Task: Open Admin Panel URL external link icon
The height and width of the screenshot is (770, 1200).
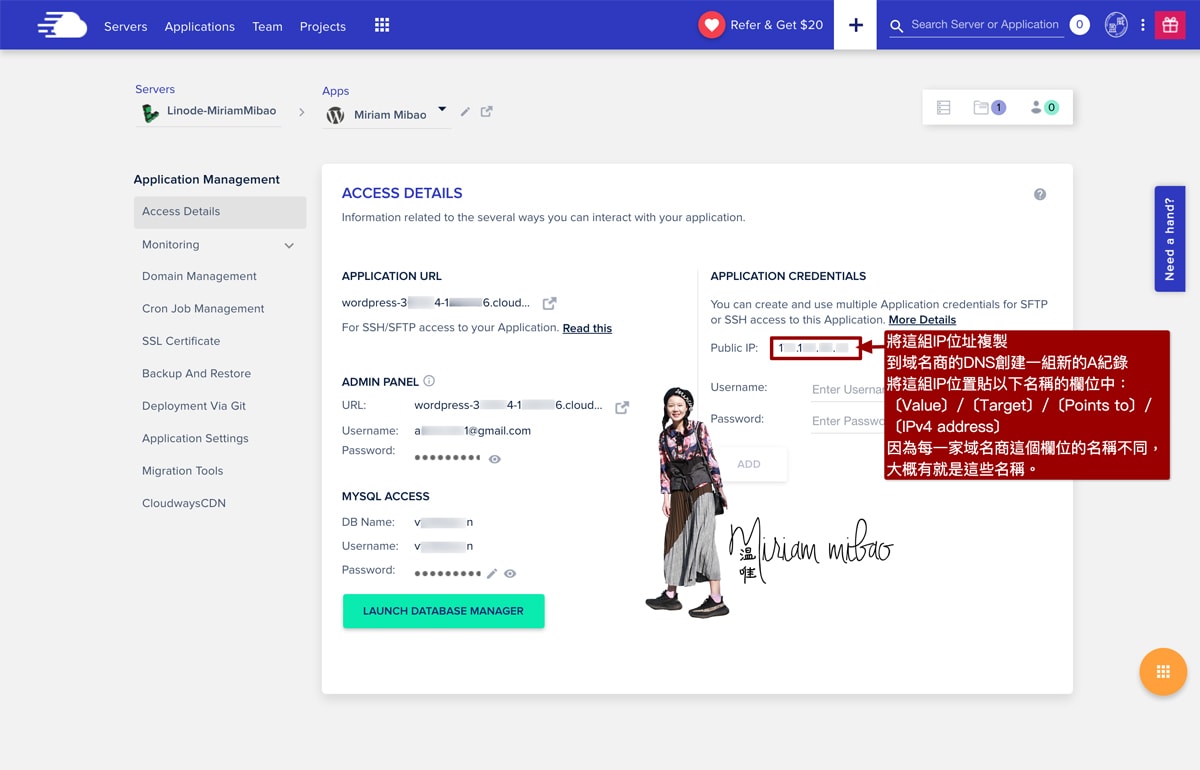Action: click(622, 407)
